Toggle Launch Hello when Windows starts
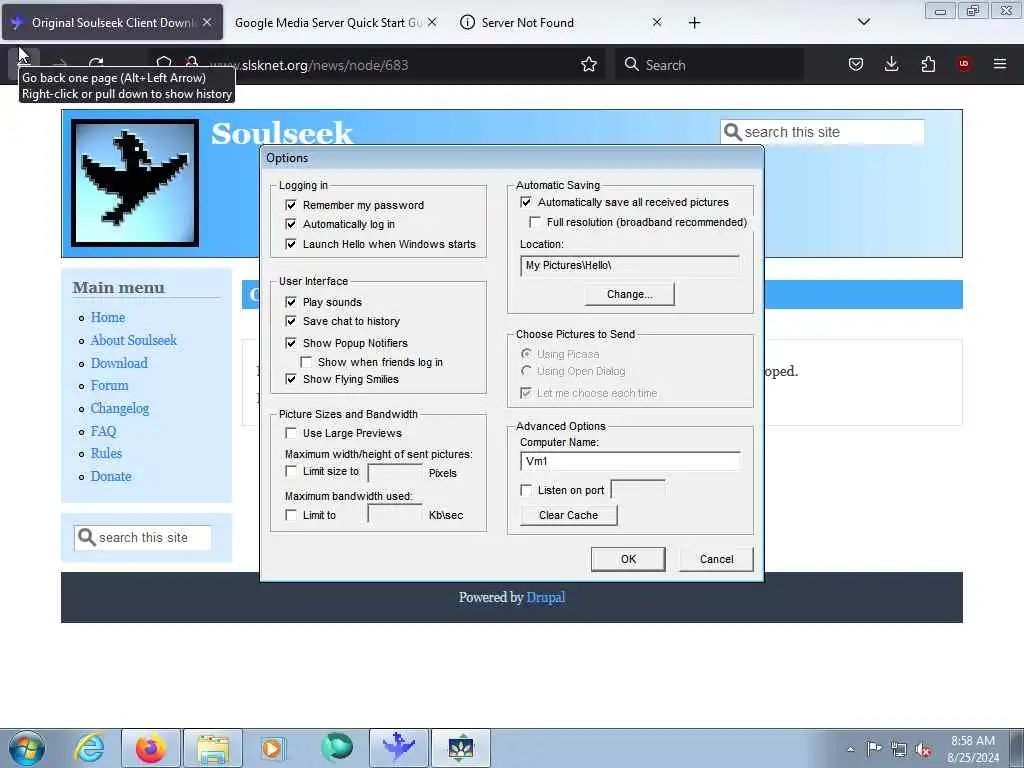Screen dimensions: 1024x768 point(291,244)
